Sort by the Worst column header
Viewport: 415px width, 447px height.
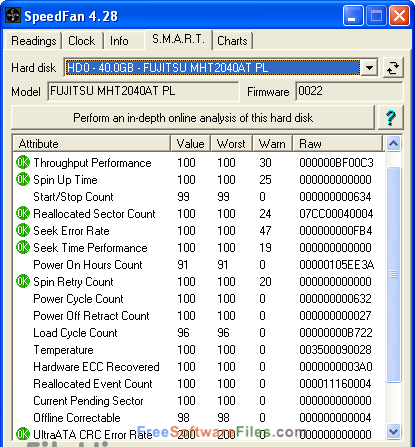tap(231, 144)
